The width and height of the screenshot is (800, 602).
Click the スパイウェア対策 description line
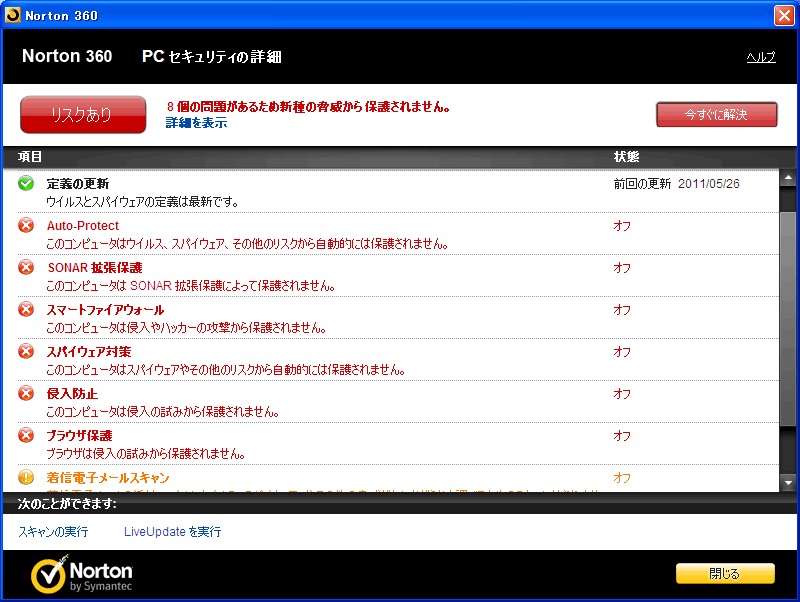tap(226, 370)
